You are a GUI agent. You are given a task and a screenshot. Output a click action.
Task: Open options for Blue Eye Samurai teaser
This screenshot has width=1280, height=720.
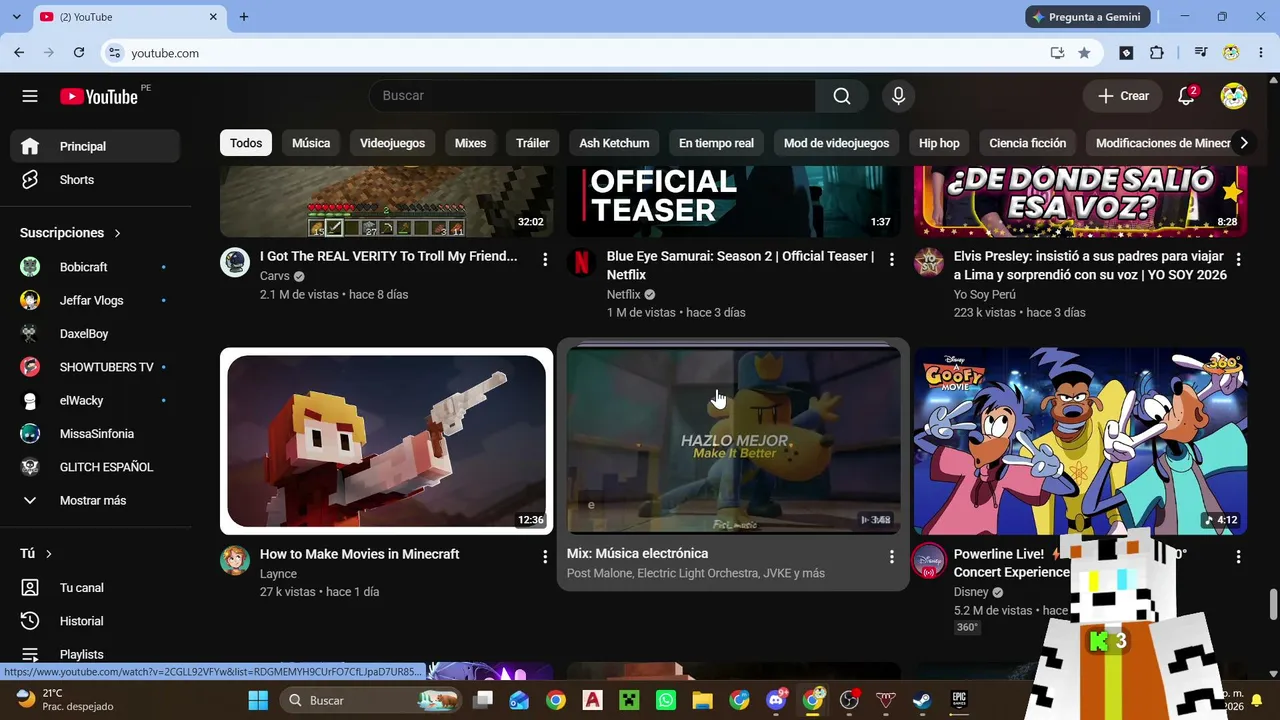[892, 259]
